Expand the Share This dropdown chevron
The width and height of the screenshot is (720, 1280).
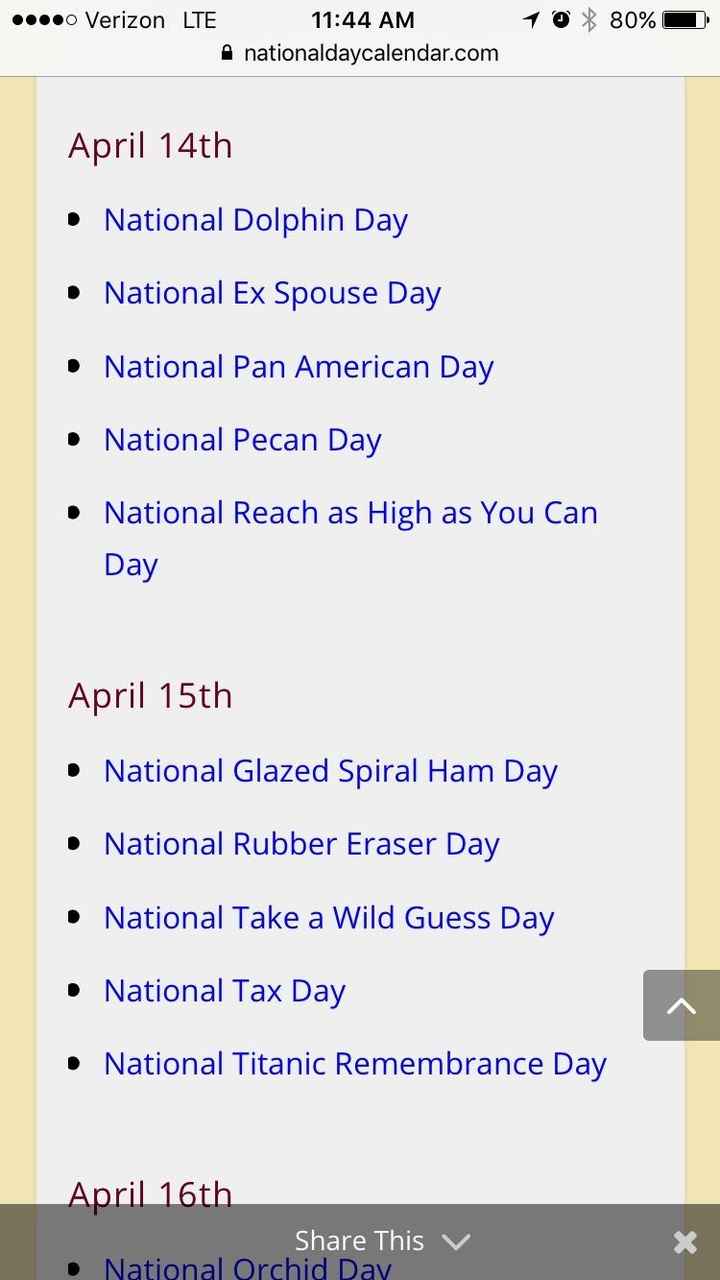456,1242
